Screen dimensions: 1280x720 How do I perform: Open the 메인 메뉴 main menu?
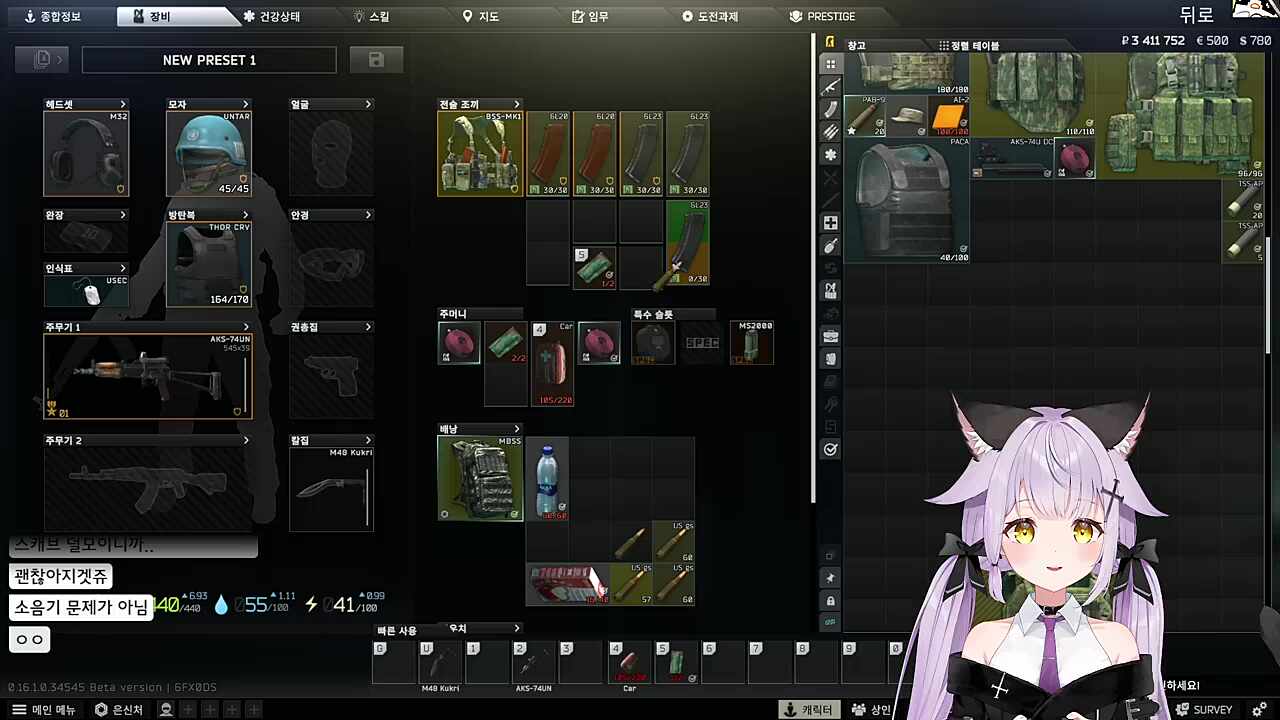43,709
